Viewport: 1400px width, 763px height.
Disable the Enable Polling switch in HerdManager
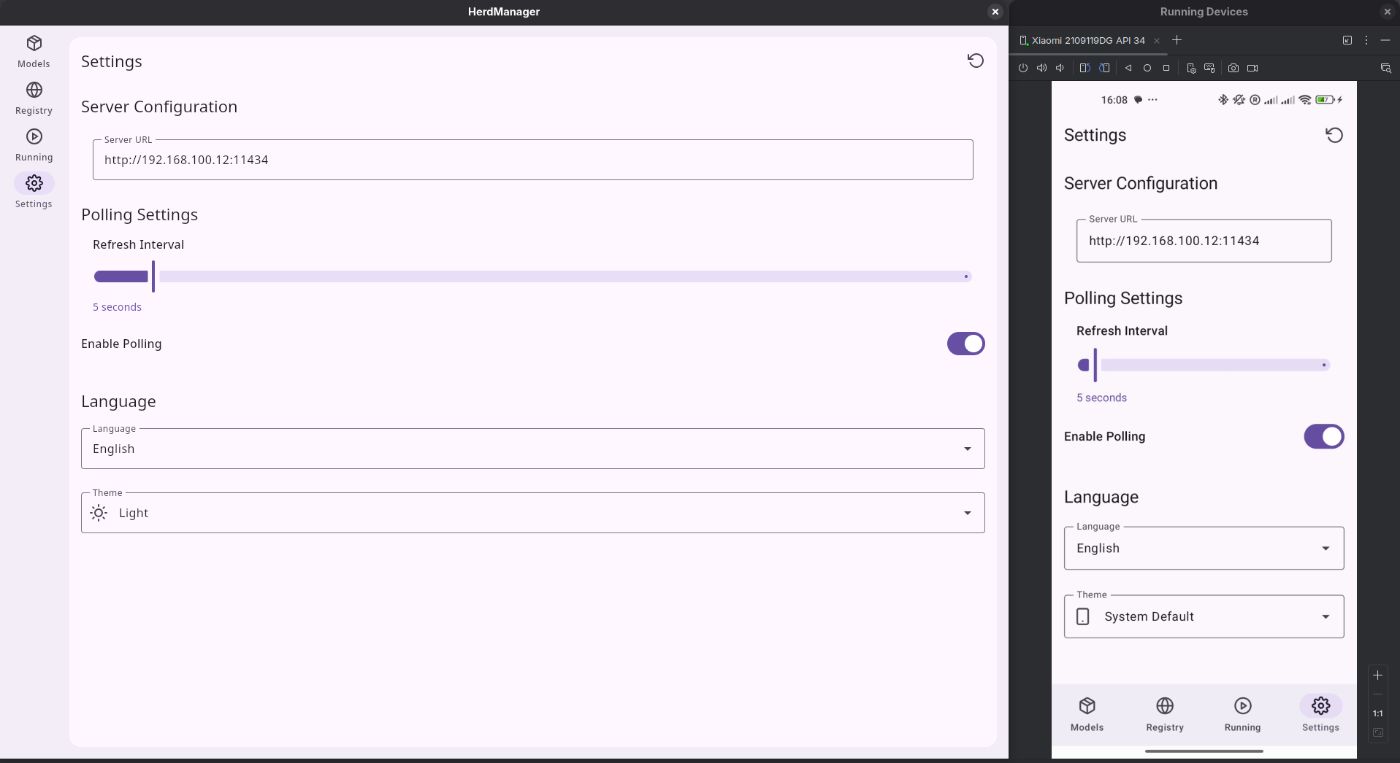point(965,343)
